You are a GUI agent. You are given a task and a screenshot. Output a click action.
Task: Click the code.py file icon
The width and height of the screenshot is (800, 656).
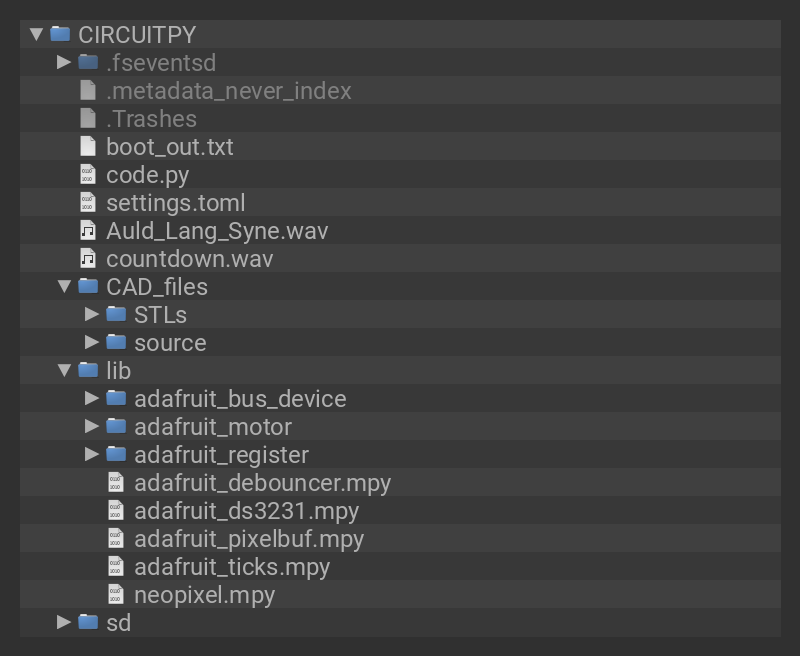click(89, 175)
